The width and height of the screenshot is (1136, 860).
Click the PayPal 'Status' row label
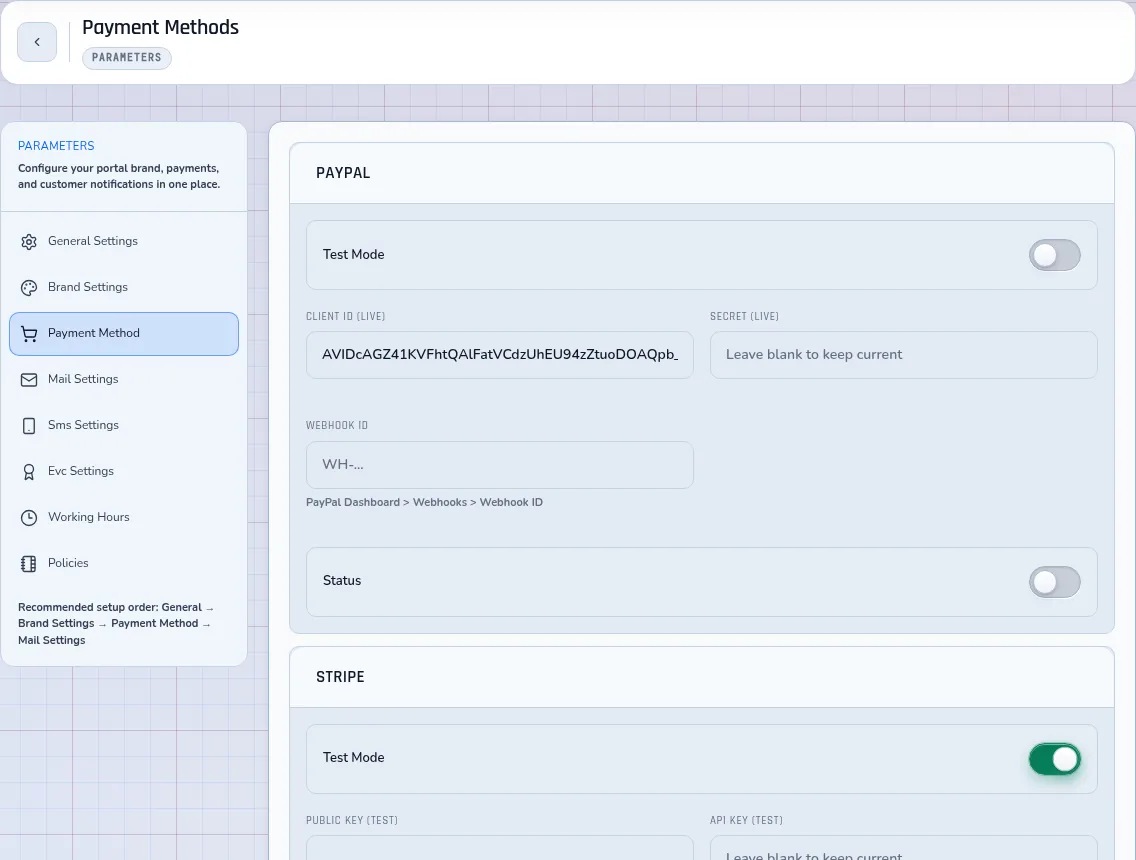pyautogui.click(x=342, y=580)
